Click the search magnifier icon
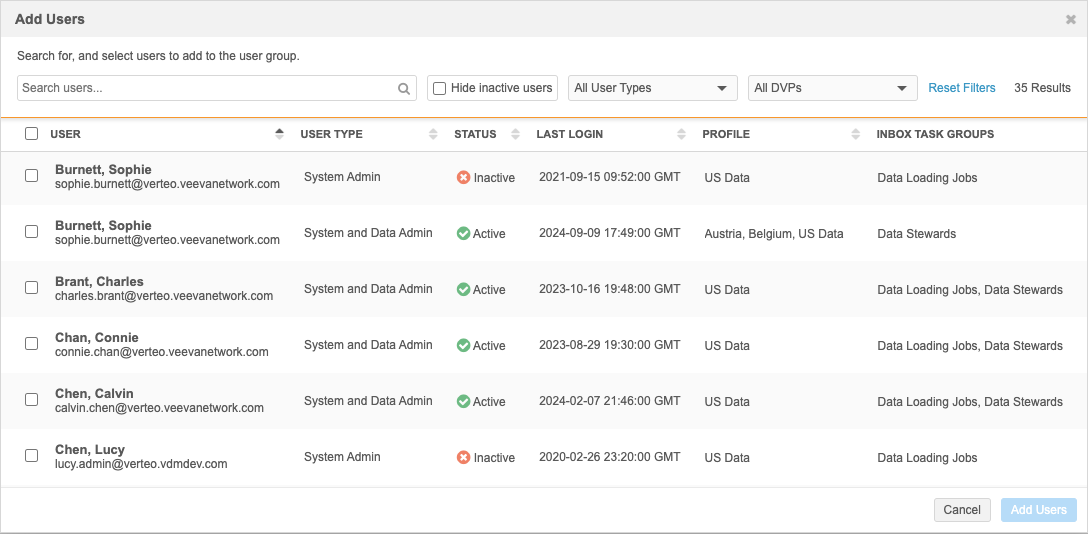Image resolution: width=1088 pixels, height=534 pixels. (404, 89)
